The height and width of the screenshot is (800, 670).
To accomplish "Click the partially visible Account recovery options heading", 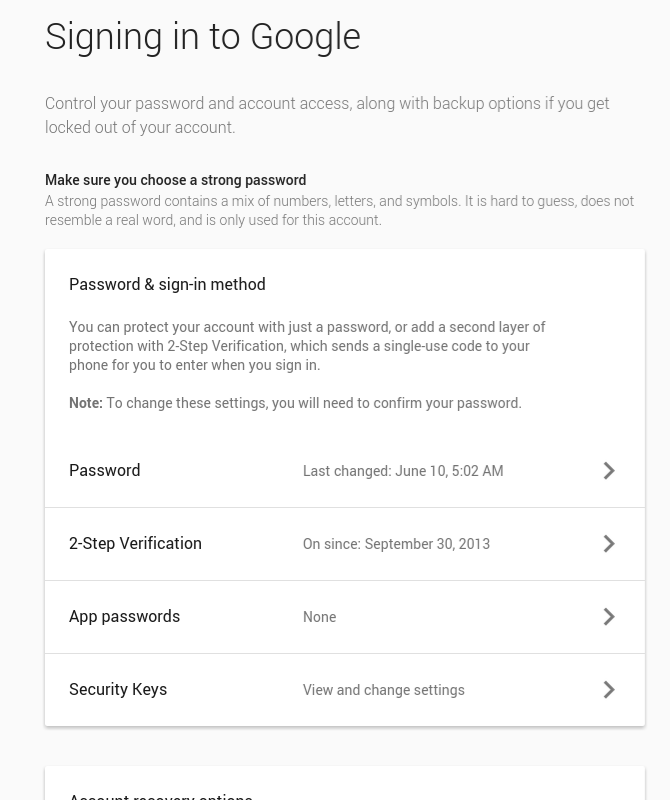I will 160,794.
